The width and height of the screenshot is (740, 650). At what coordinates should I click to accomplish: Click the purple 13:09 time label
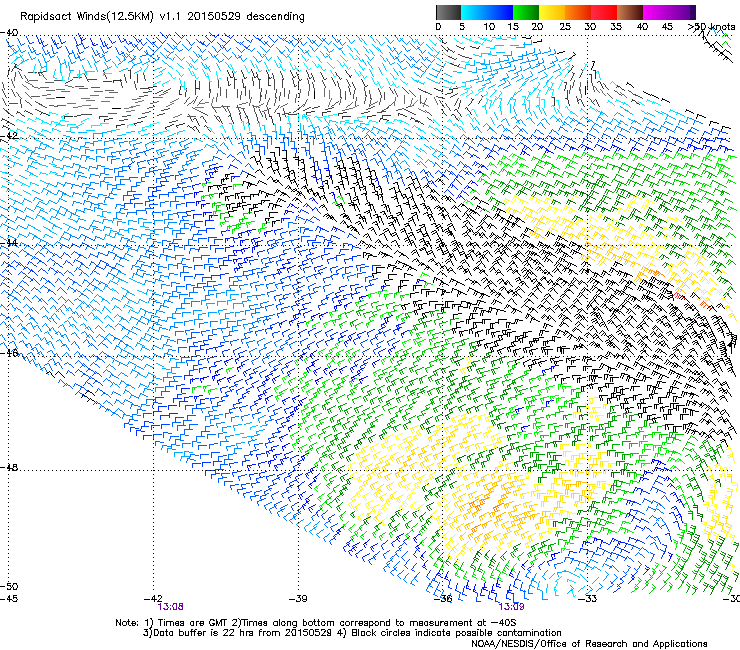coord(511,607)
